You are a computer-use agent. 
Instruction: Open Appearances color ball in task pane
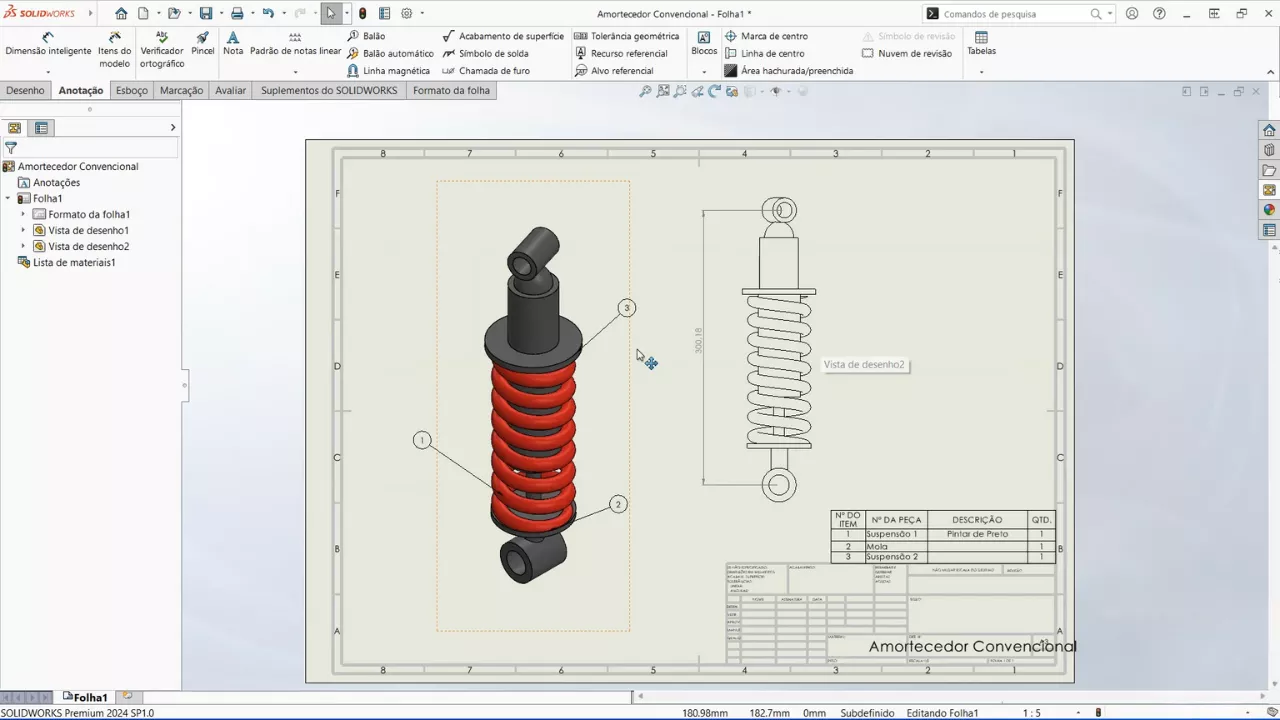[x=1269, y=210]
